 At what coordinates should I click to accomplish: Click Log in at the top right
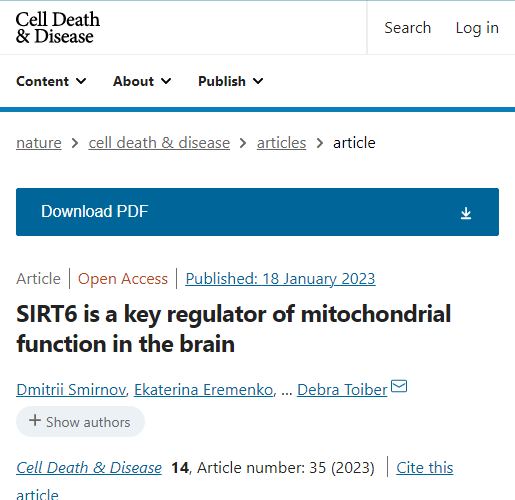(477, 28)
